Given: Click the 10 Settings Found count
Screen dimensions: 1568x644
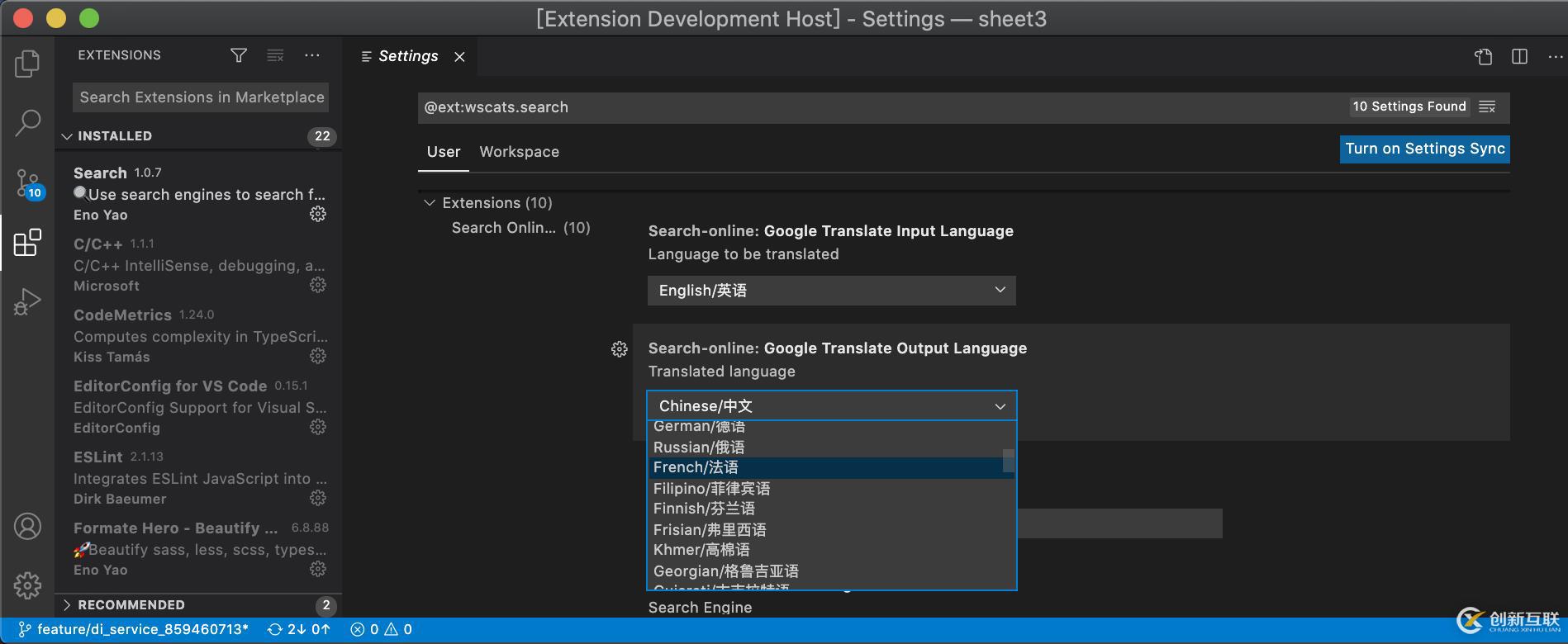Looking at the screenshot, I should [1409, 107].
